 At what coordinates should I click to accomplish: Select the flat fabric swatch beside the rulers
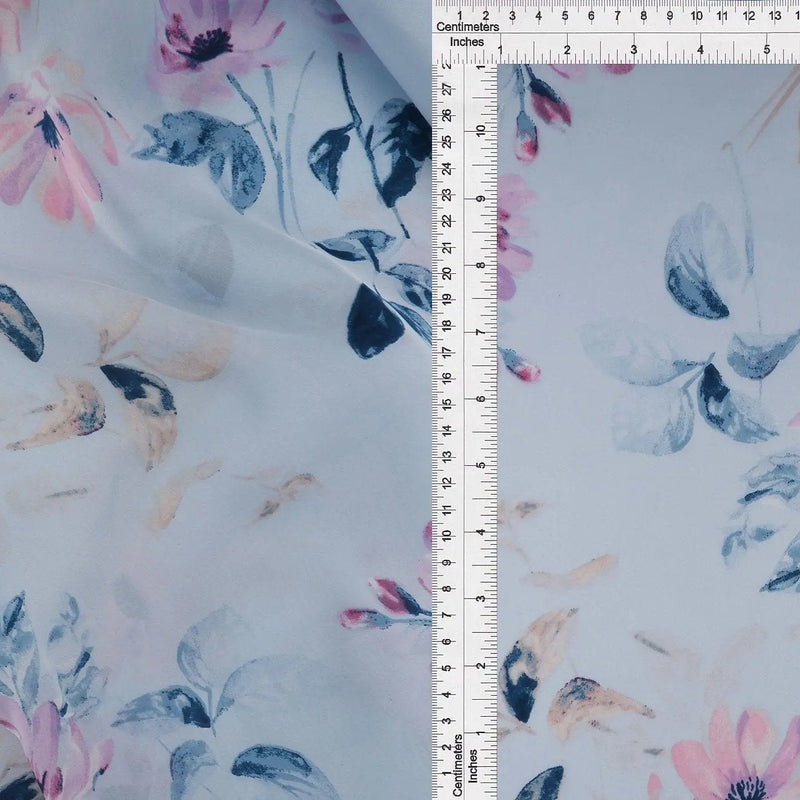(x=648, y=432)
